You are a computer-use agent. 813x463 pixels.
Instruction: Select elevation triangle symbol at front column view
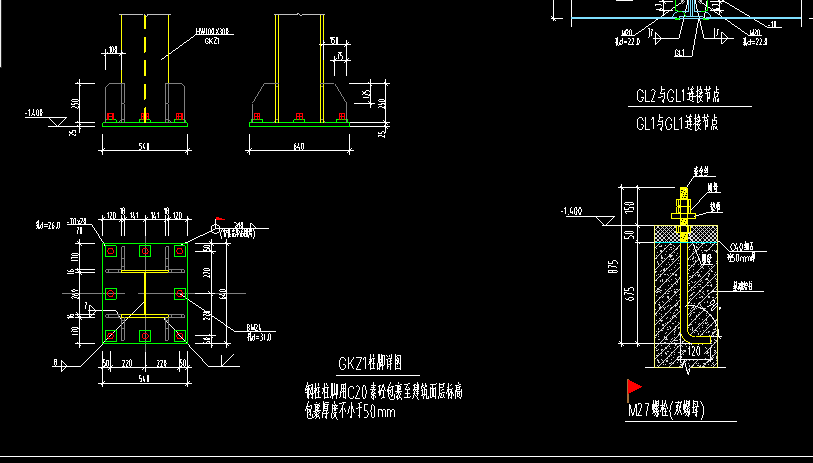pyautogui.click(x=57, y=122)
